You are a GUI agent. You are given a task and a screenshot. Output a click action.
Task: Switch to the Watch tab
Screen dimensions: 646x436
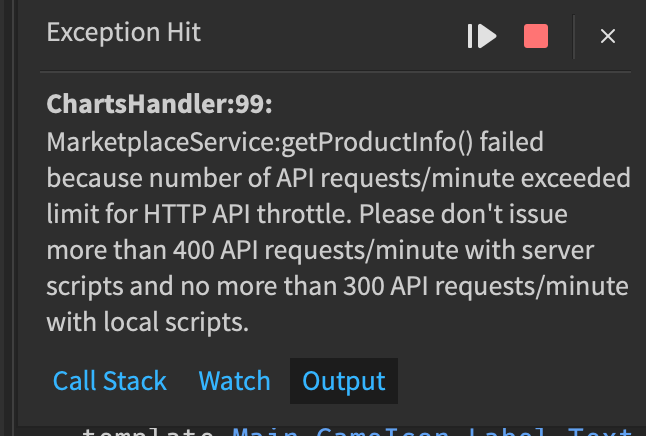click(234, 380)
